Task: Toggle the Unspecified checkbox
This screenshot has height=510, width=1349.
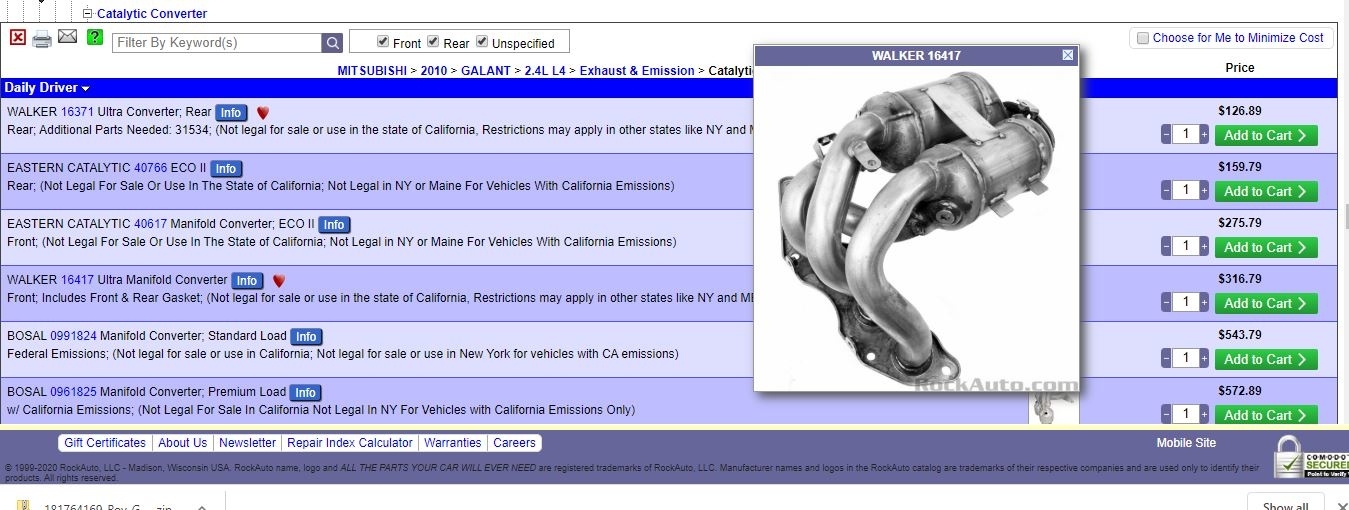Action: pos(482,41)
